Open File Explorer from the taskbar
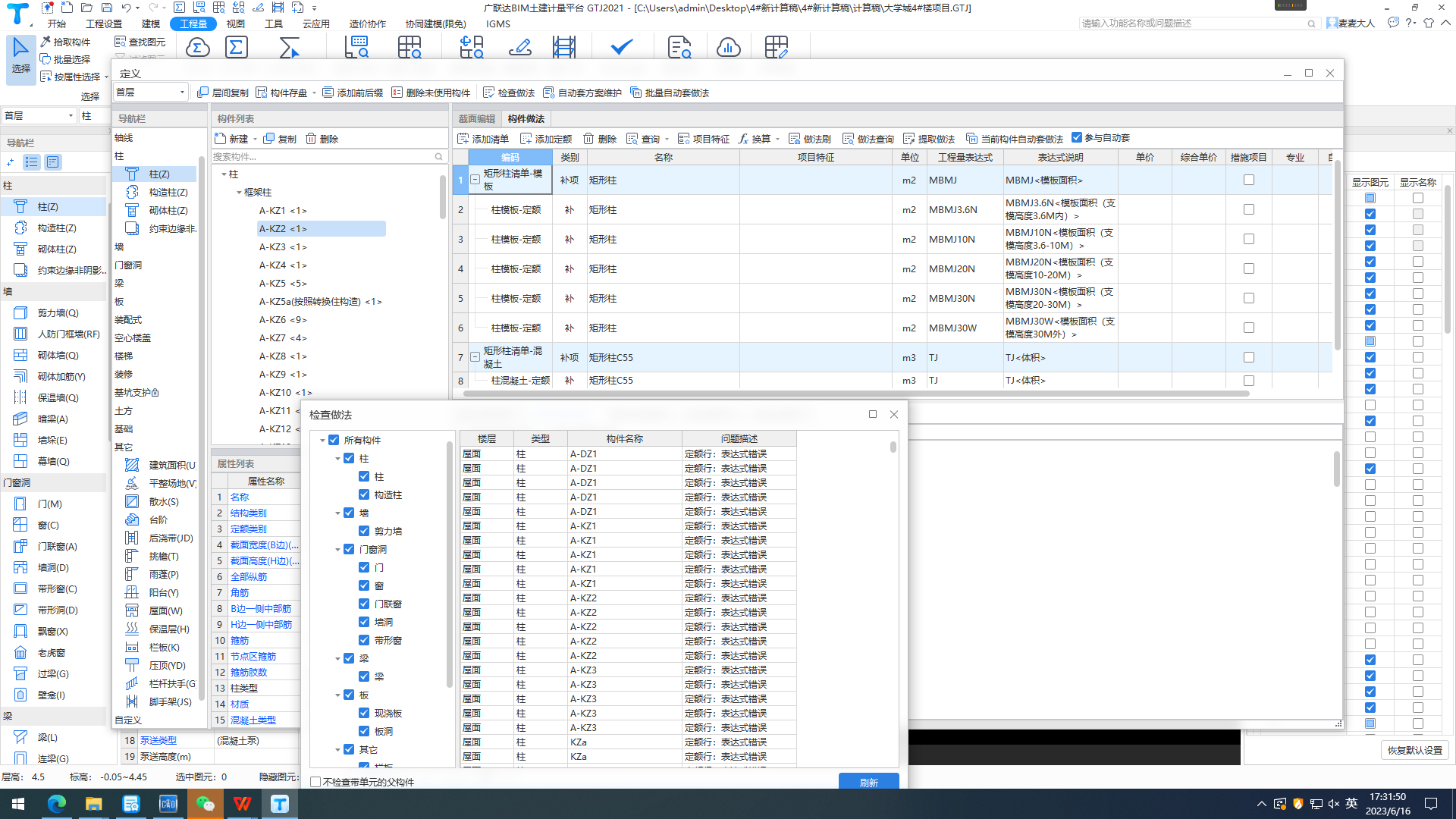This screenshot has height=819, width=1456. [94, 804]
